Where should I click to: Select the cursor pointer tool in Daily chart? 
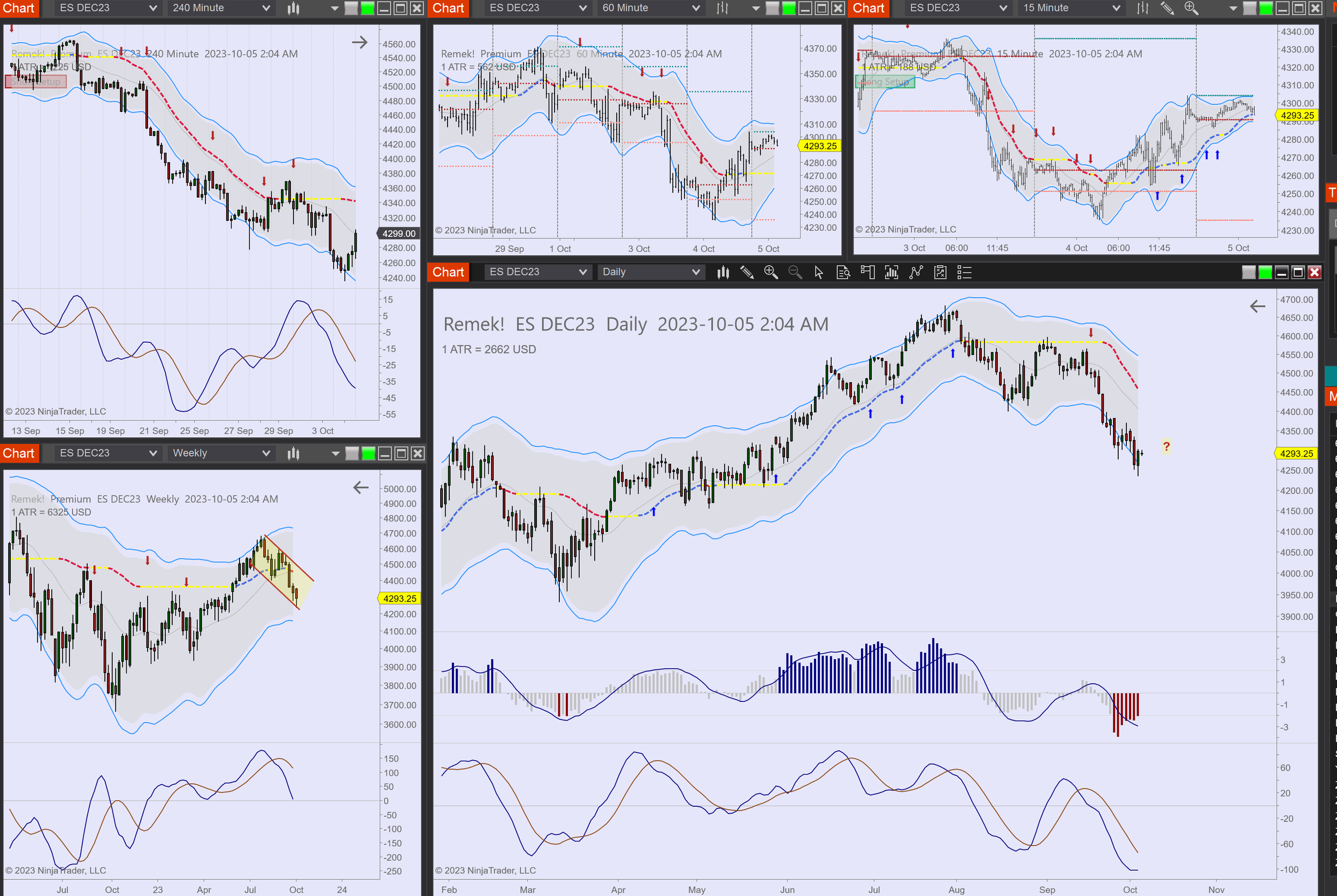click(x=819, y=273)
